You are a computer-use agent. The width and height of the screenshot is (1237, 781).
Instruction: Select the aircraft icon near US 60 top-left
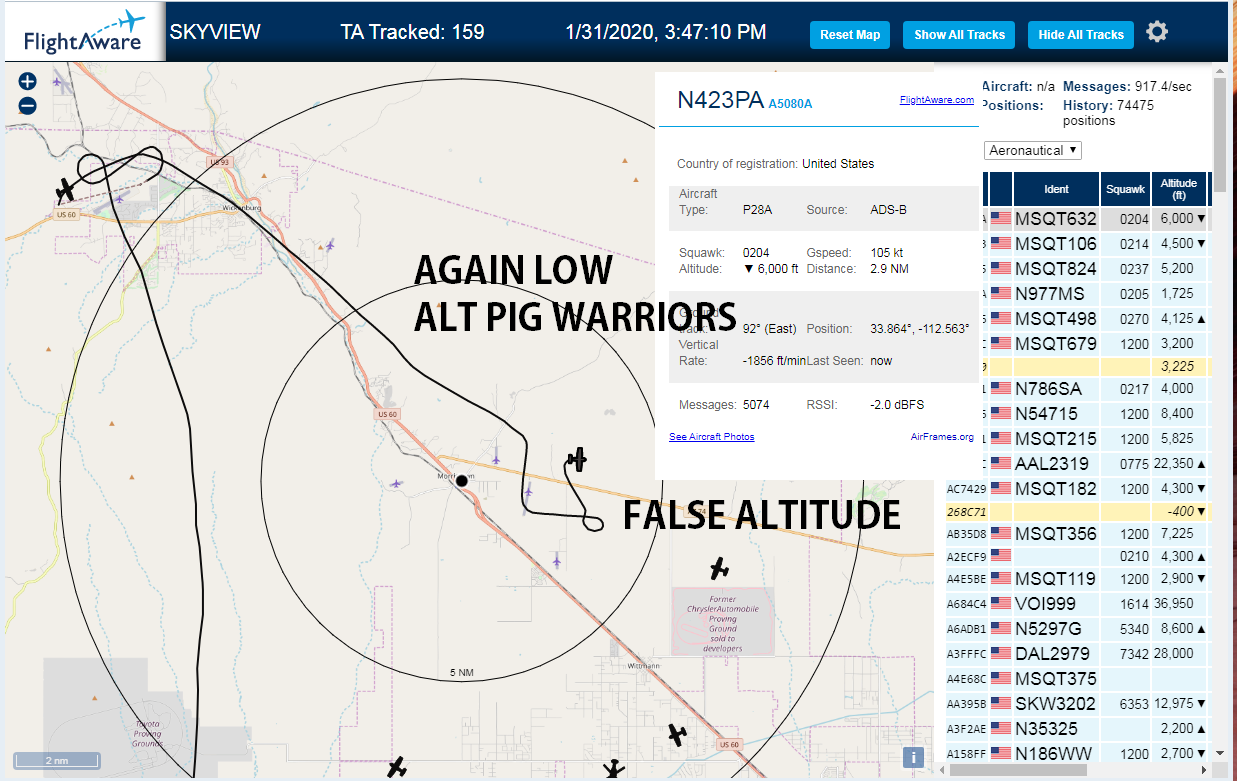pos(66,188)
